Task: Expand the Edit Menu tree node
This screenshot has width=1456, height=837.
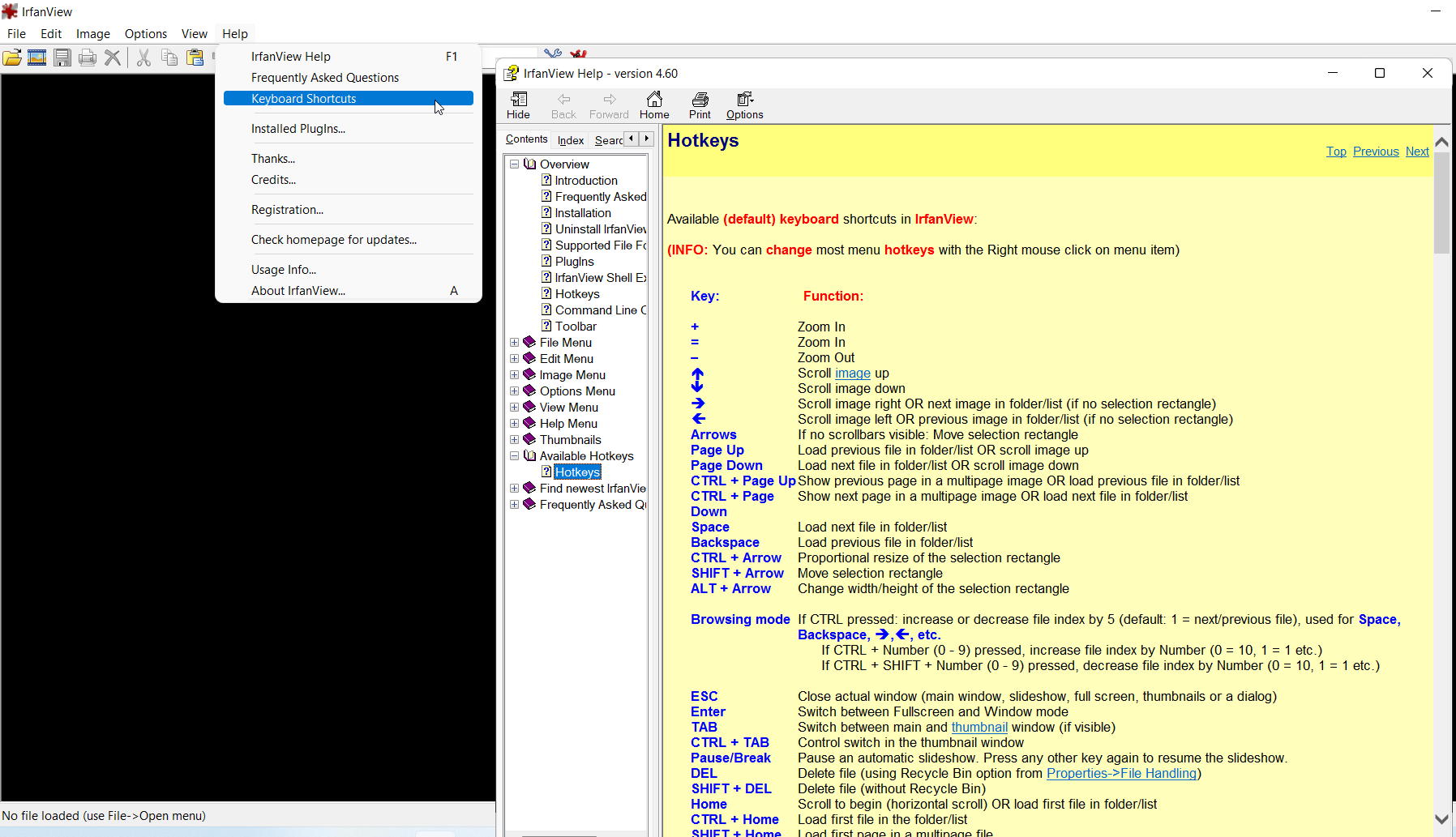Action: pos(514,358)
